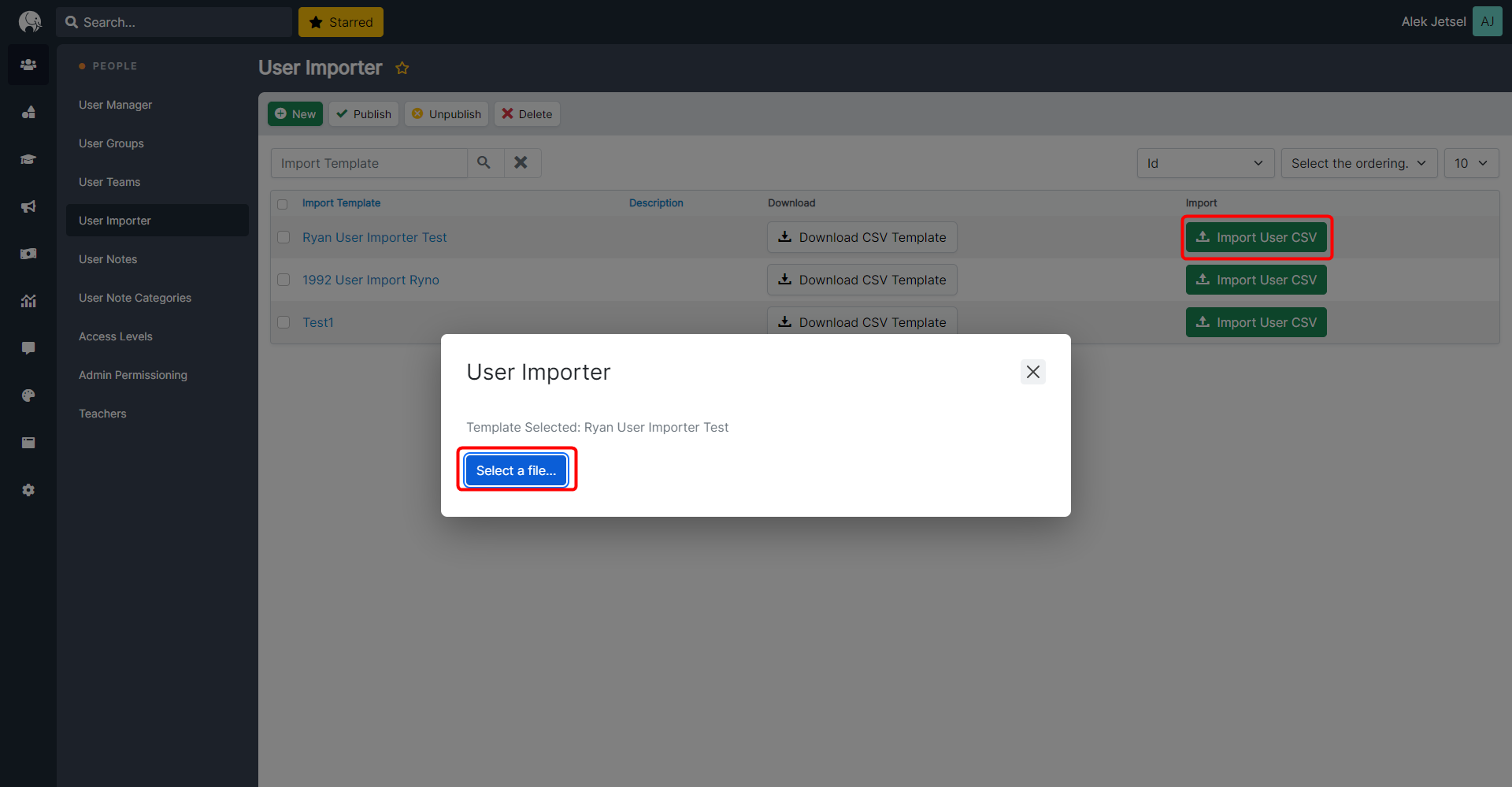The width and height of the screenshot is (1512, 787).
Task: Open Ryan User Importer Test link
Action: click(x=374, y=237)
